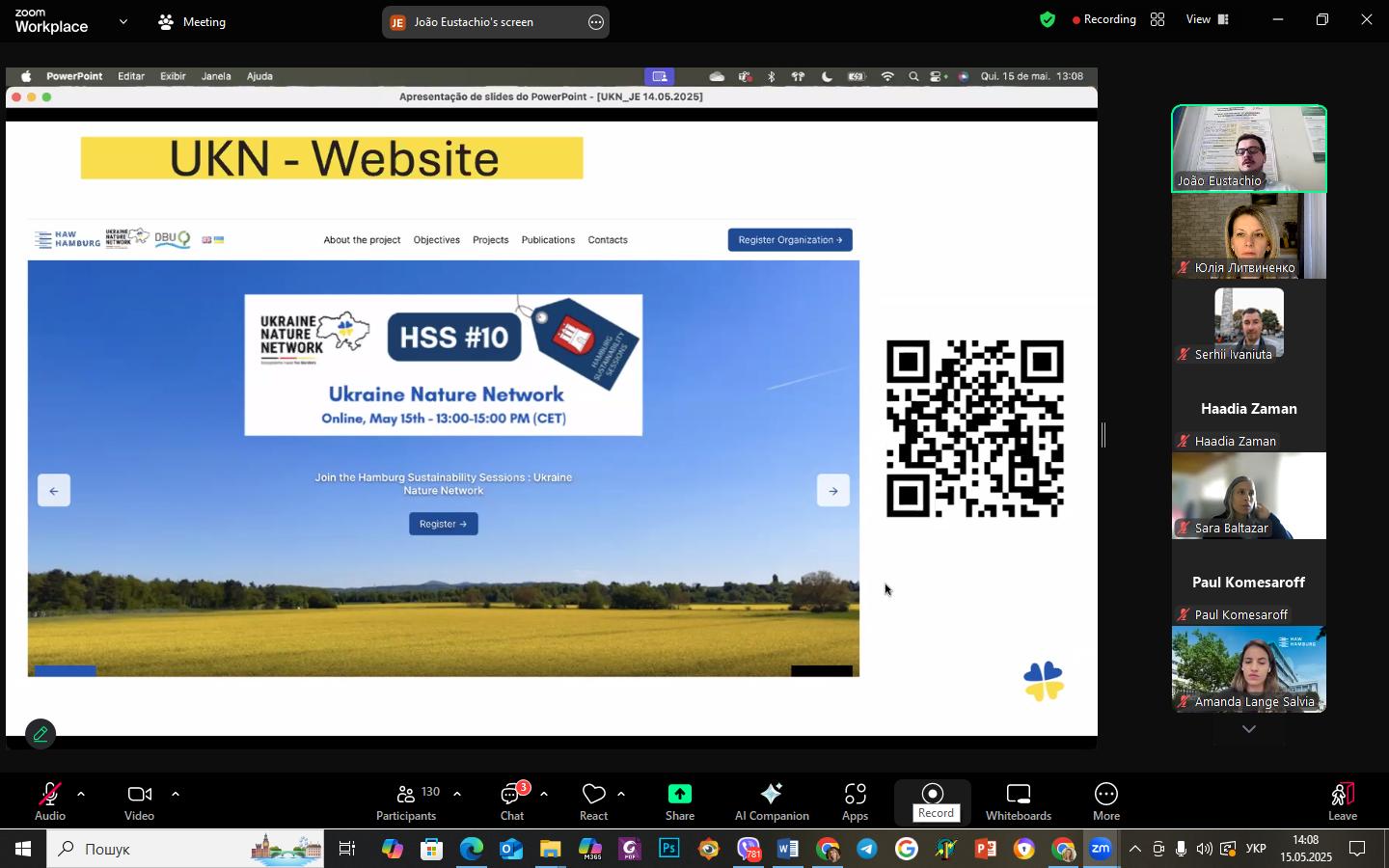Click the gallery panel divider handle

(1104, 436)
